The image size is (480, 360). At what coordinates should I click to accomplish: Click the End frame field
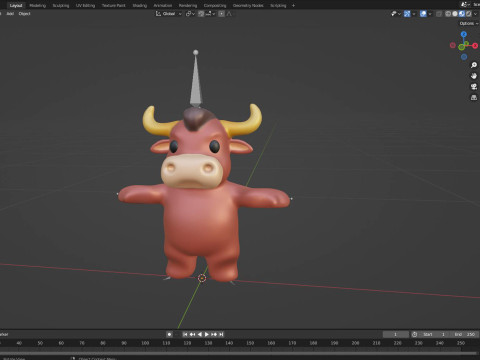[x=464, y=334]
